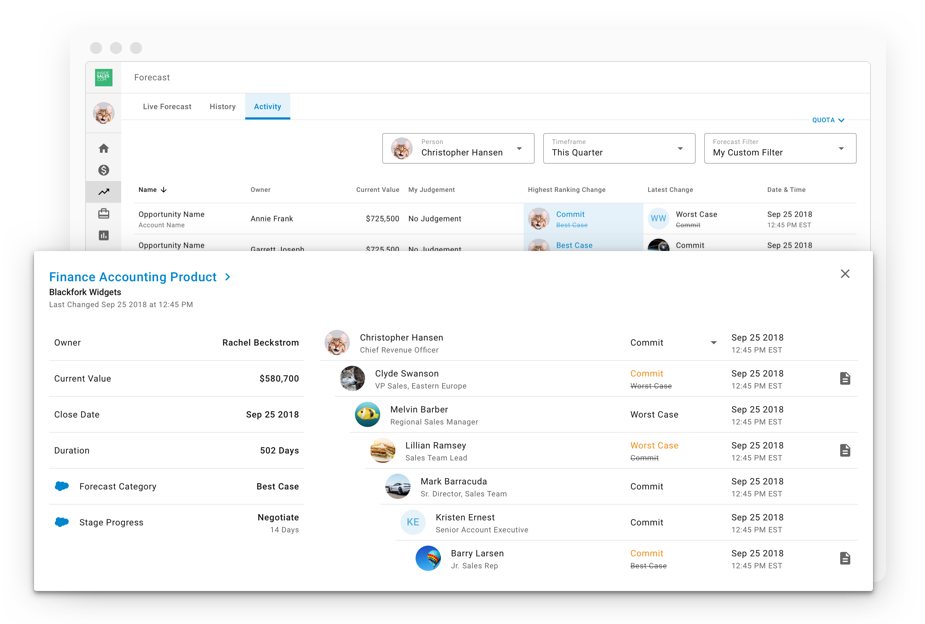Select Annie Frank owner cell
The height and width of the screenshot is (624, 925).
(x=271, y=219)
